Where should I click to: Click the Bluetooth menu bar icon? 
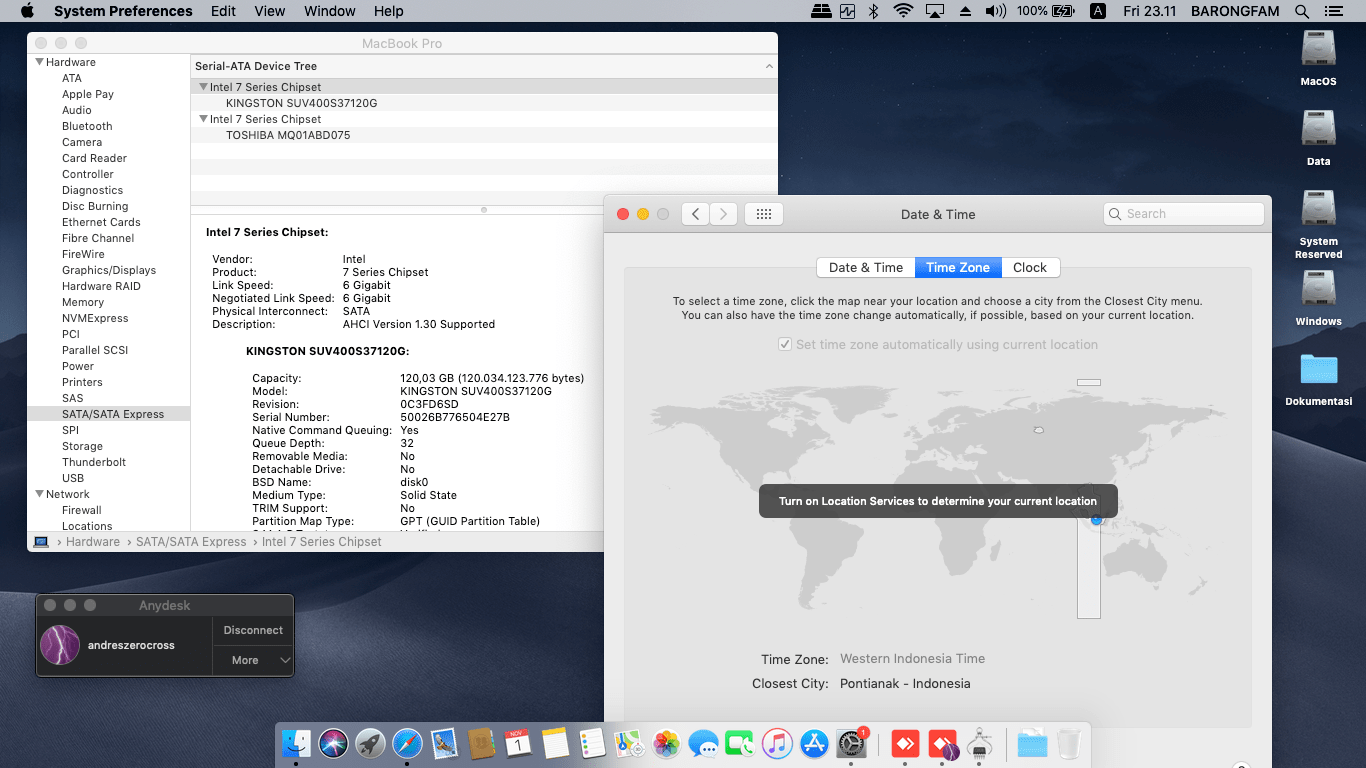(873, 11)
